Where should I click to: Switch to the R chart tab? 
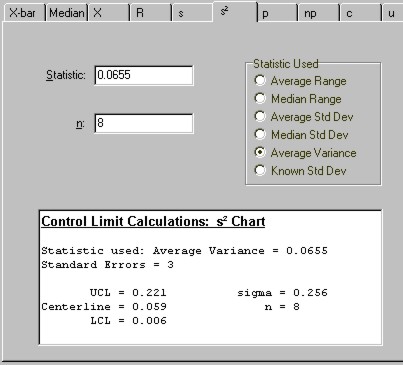coord(151,13)
